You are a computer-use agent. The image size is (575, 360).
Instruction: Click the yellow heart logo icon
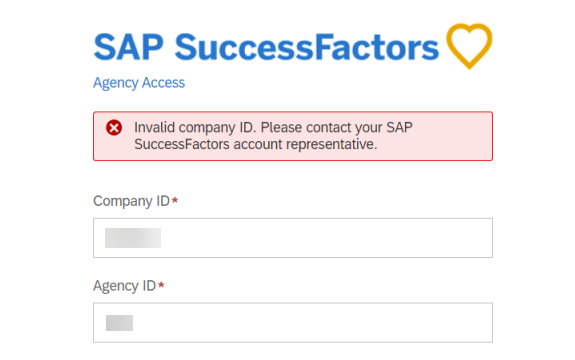469,46
